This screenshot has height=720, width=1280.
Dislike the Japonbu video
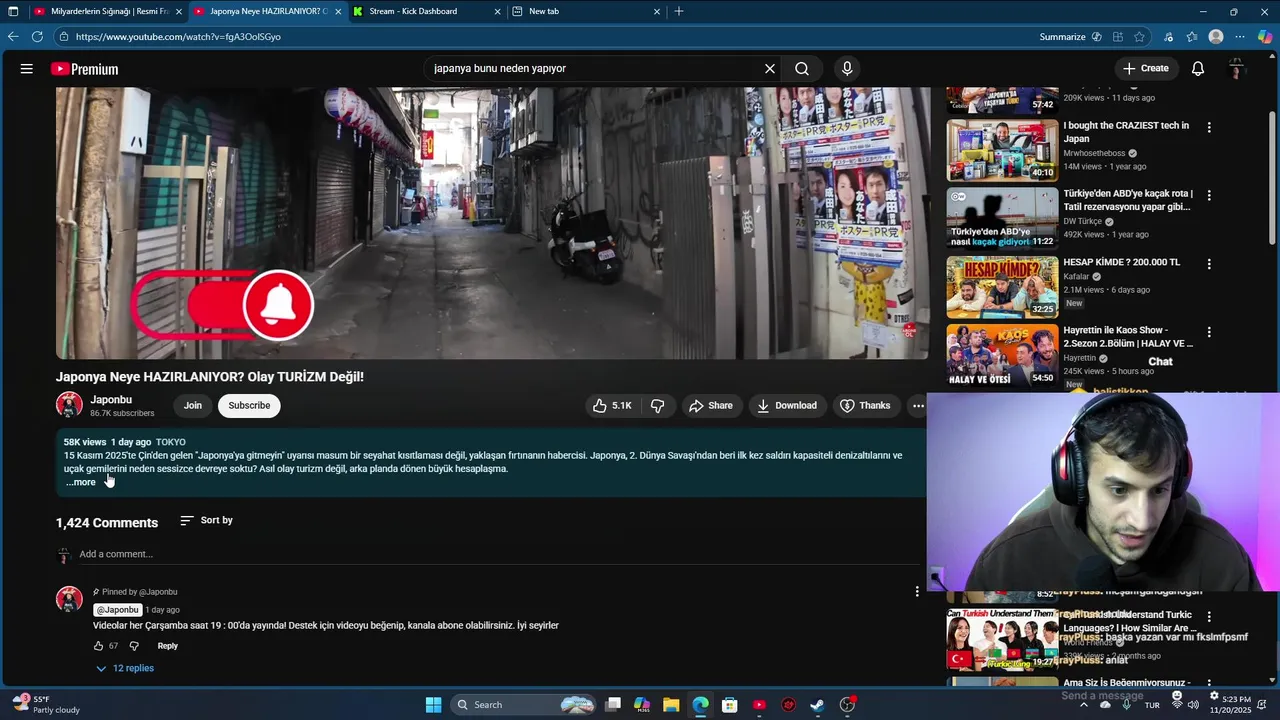pyautogui.click(x=657, y=405)
